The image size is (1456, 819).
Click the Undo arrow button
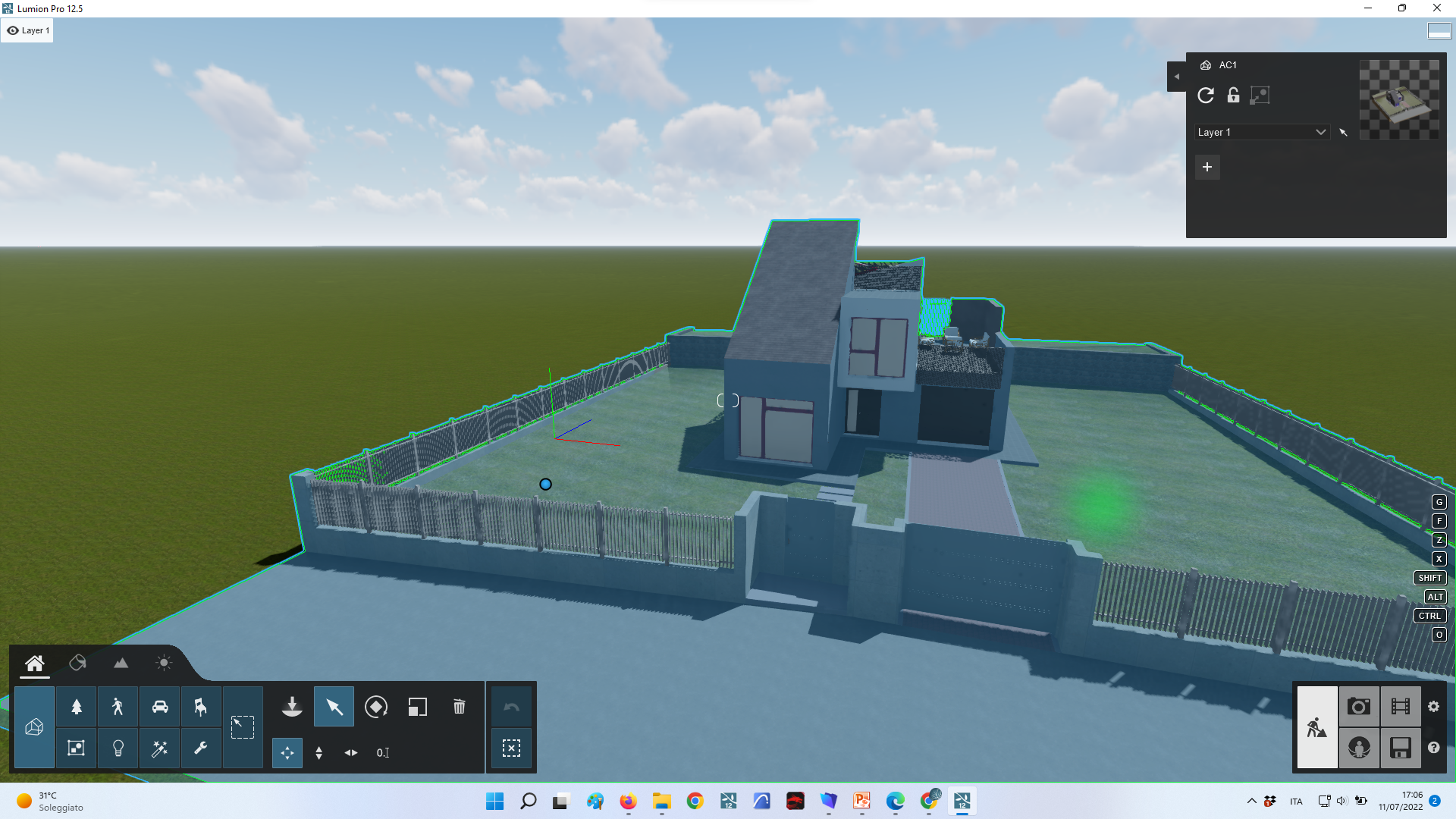(x=511, y=707)
